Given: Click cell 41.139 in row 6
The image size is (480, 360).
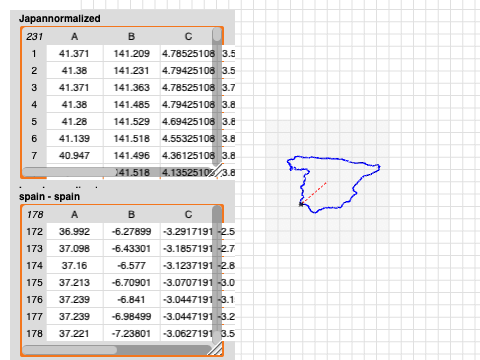Looking at the screenshot, I should point(75,139).
